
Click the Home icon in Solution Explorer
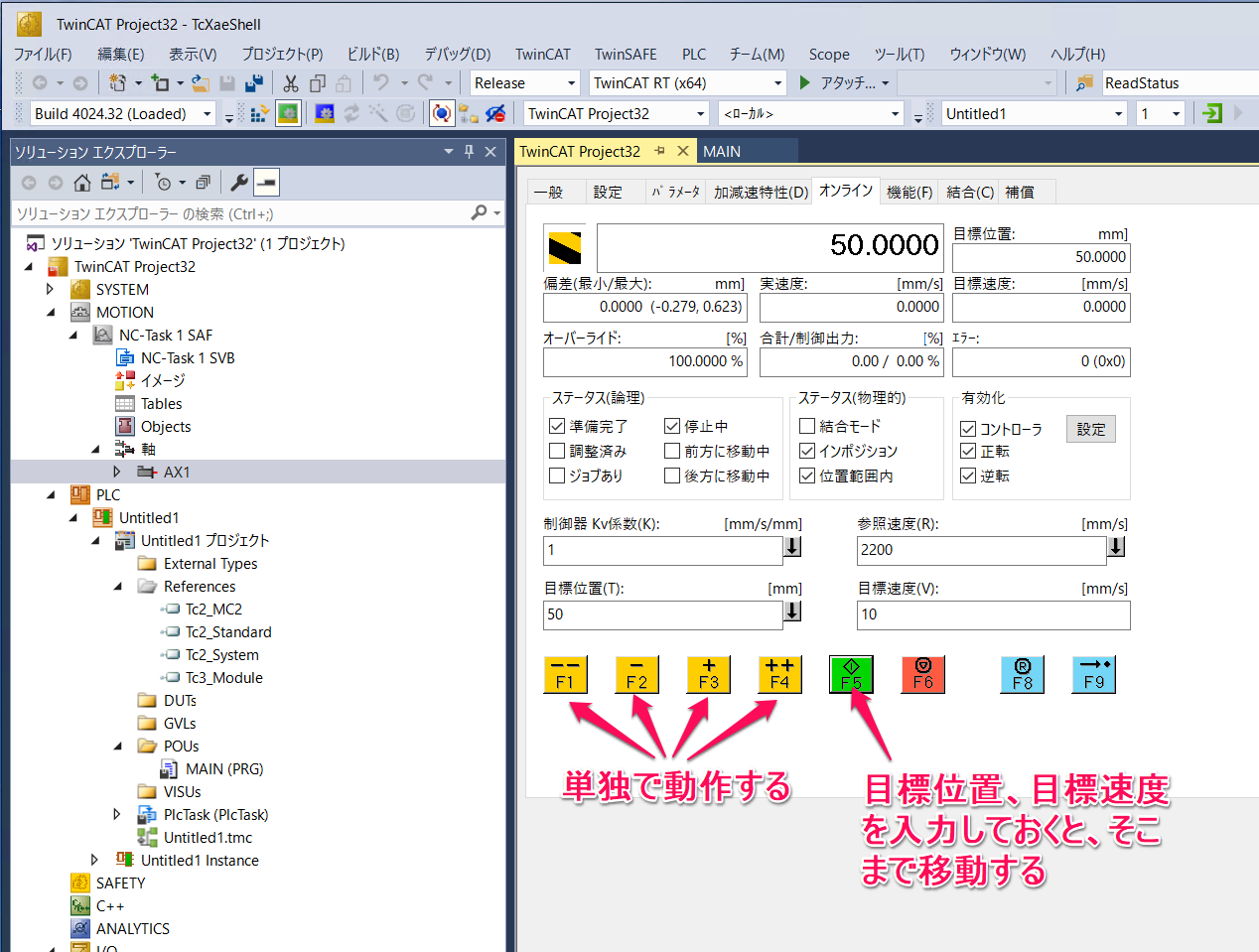[x=82, y=183]
